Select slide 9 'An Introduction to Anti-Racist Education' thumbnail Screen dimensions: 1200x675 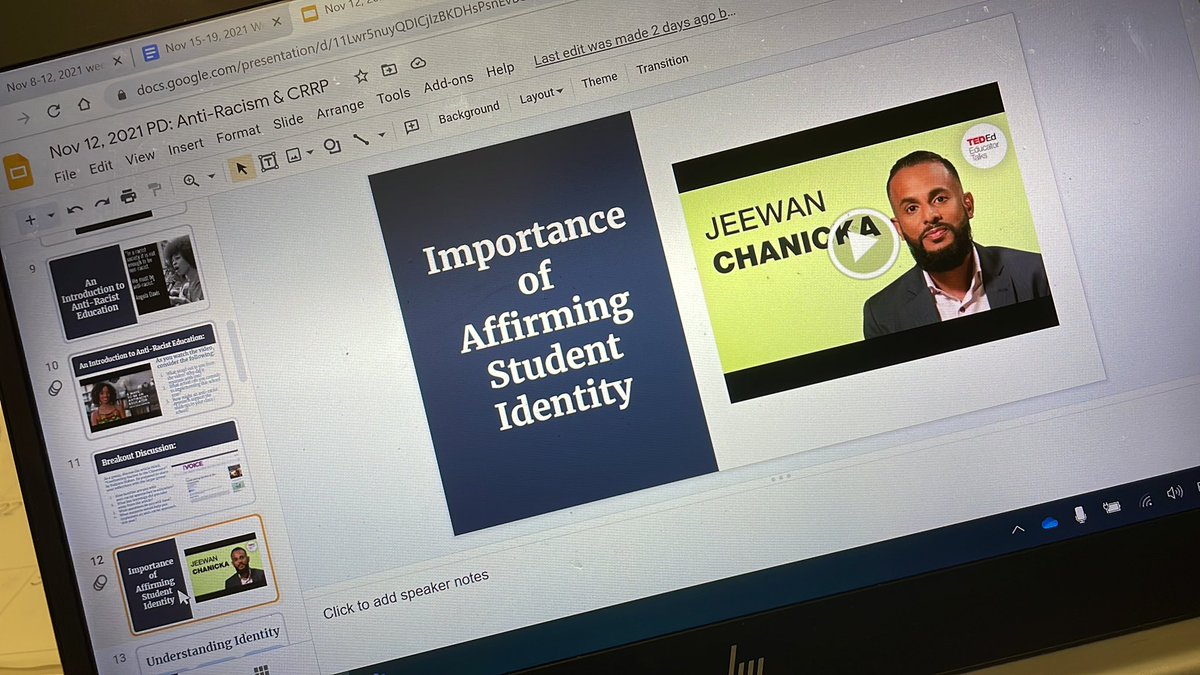coord(127,285)
